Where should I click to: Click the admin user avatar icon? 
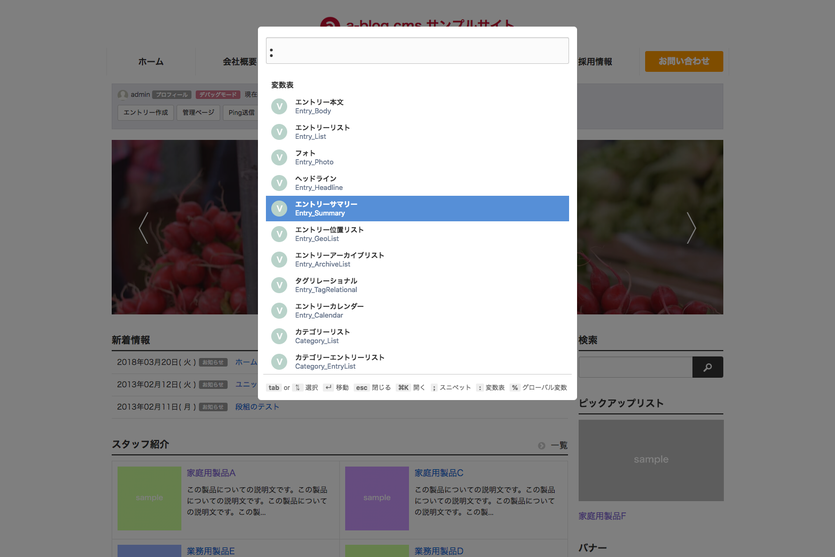click(x=123, y=95)
